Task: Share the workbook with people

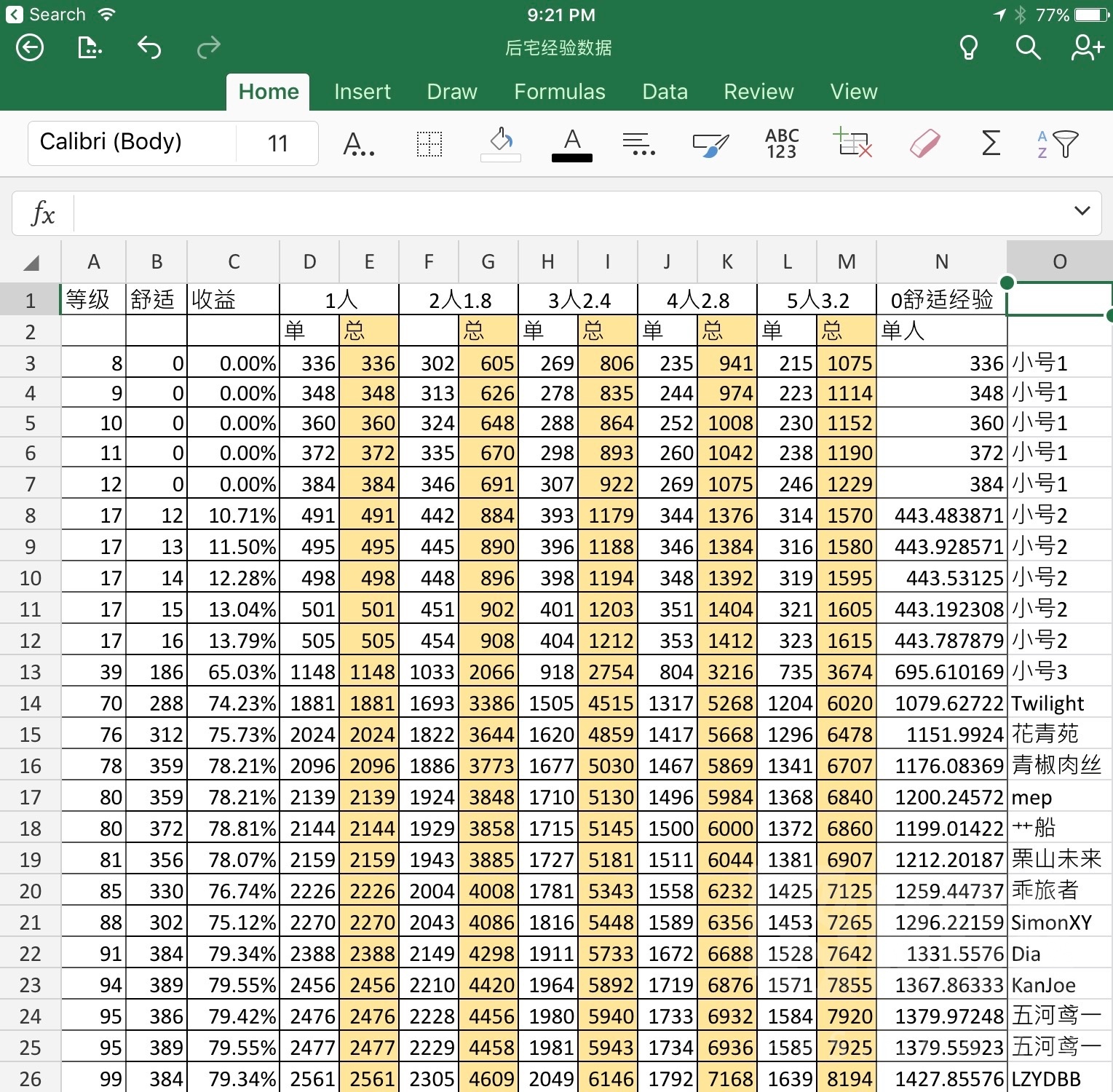Action: 1087,48
